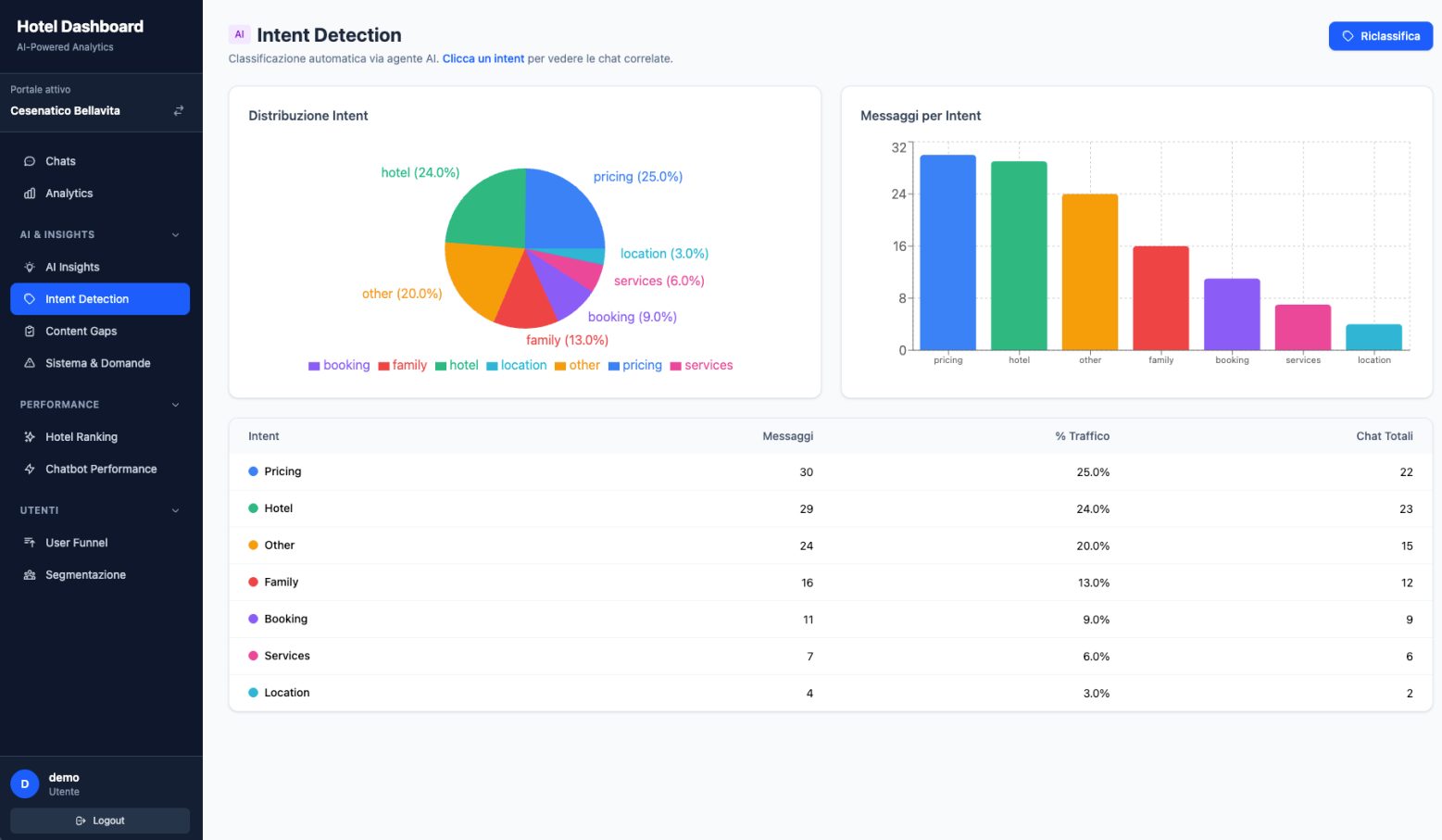Image resolution: width=1442 pixels, height=840 pixels.
Task: Click the Chats speech bubble icon
Action: (30, 161)
